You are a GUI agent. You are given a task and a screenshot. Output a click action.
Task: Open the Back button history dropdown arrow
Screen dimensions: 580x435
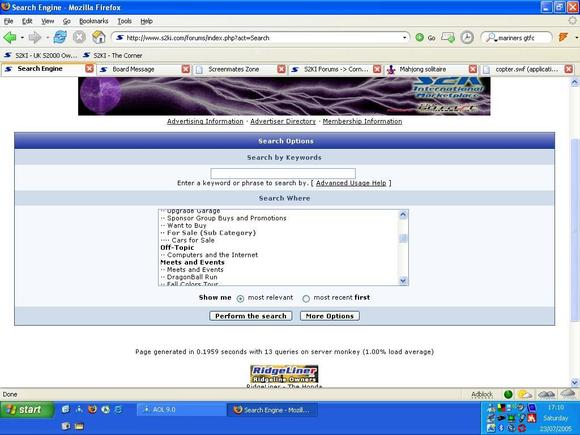coord(22,37)
